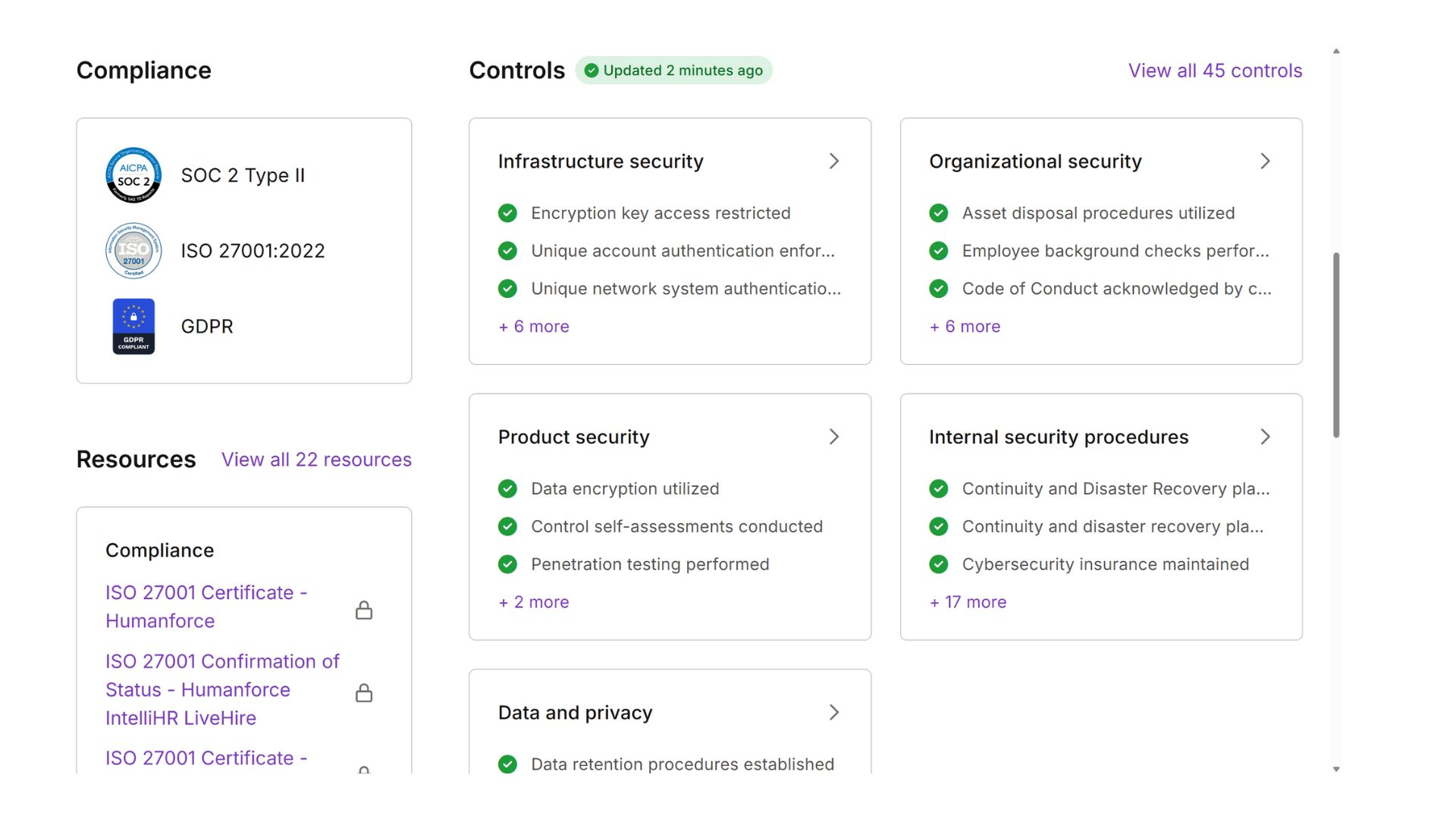The width and height of the screenshot is (1456, 819).
Task: Click the checkmark icon beside Data encryption utilized
Action: (507, 488)
